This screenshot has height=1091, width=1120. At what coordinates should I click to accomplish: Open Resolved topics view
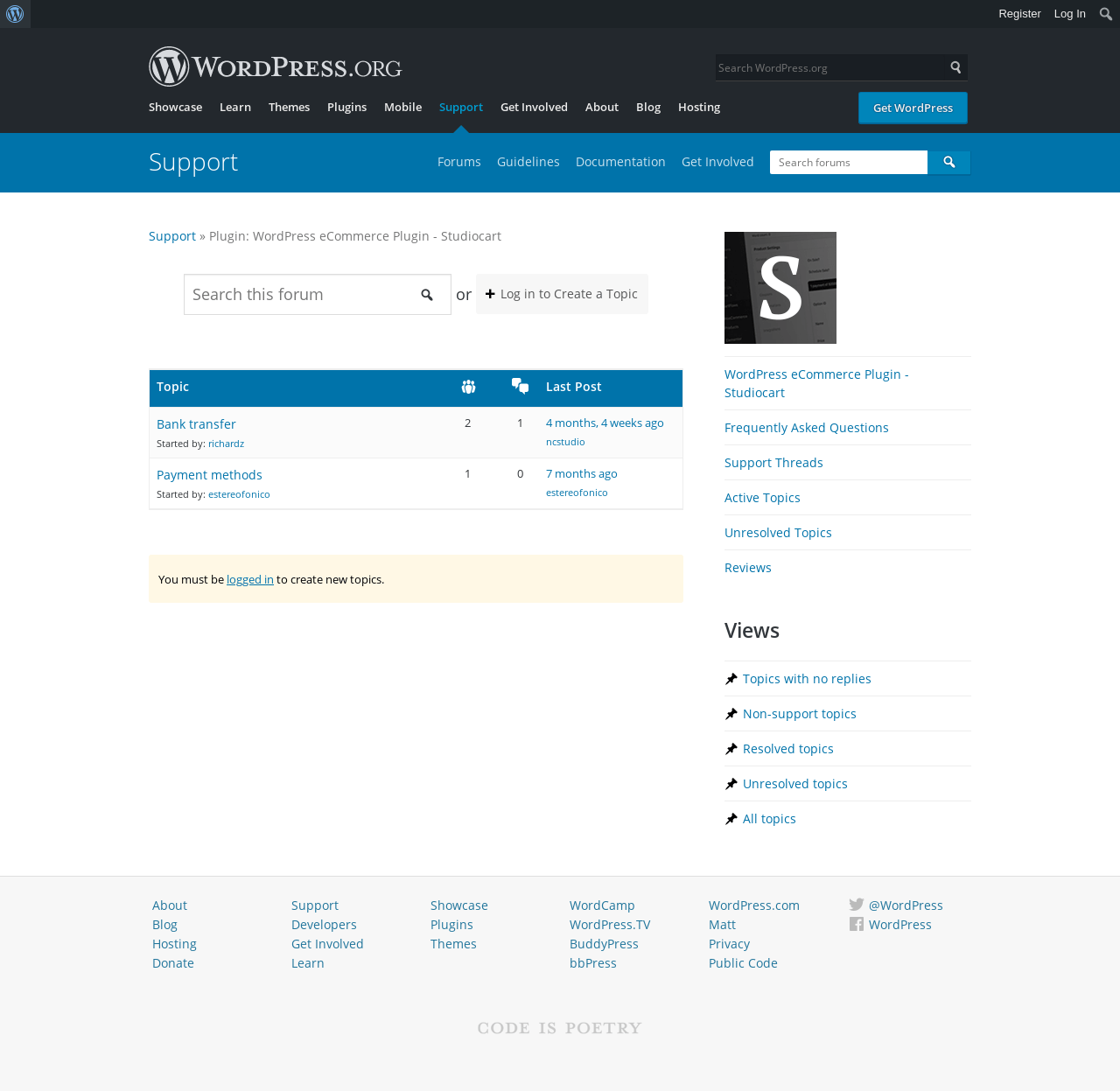click(x=788, y=749)
